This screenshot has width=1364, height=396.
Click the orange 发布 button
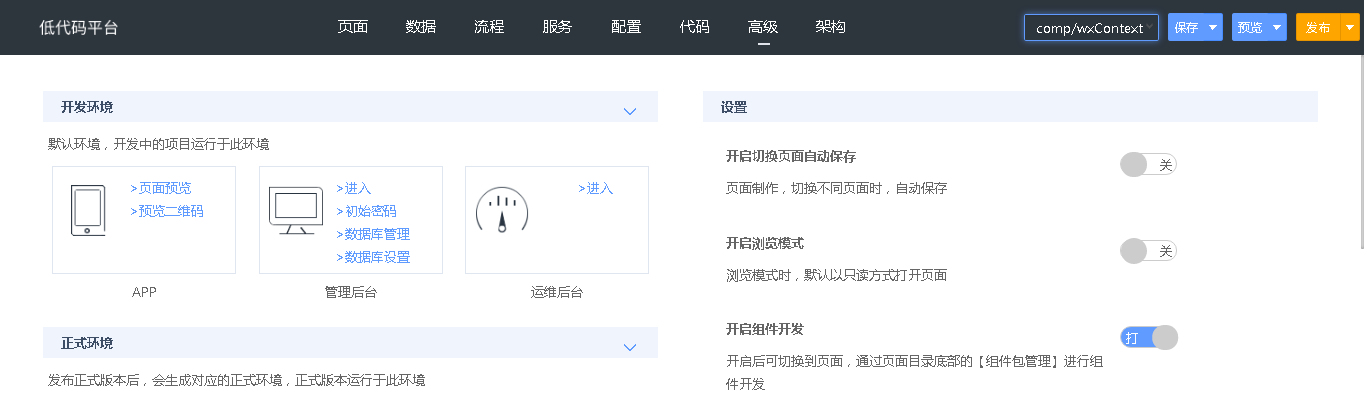pyautogui.click(x=1318, y=27)
